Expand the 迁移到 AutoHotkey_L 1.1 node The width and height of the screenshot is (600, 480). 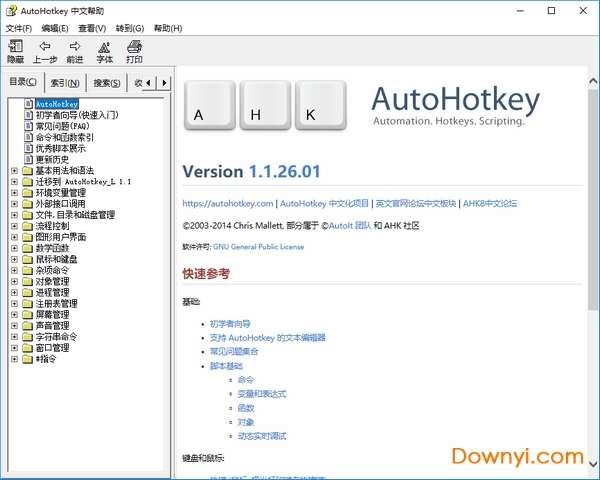[15, 181]
